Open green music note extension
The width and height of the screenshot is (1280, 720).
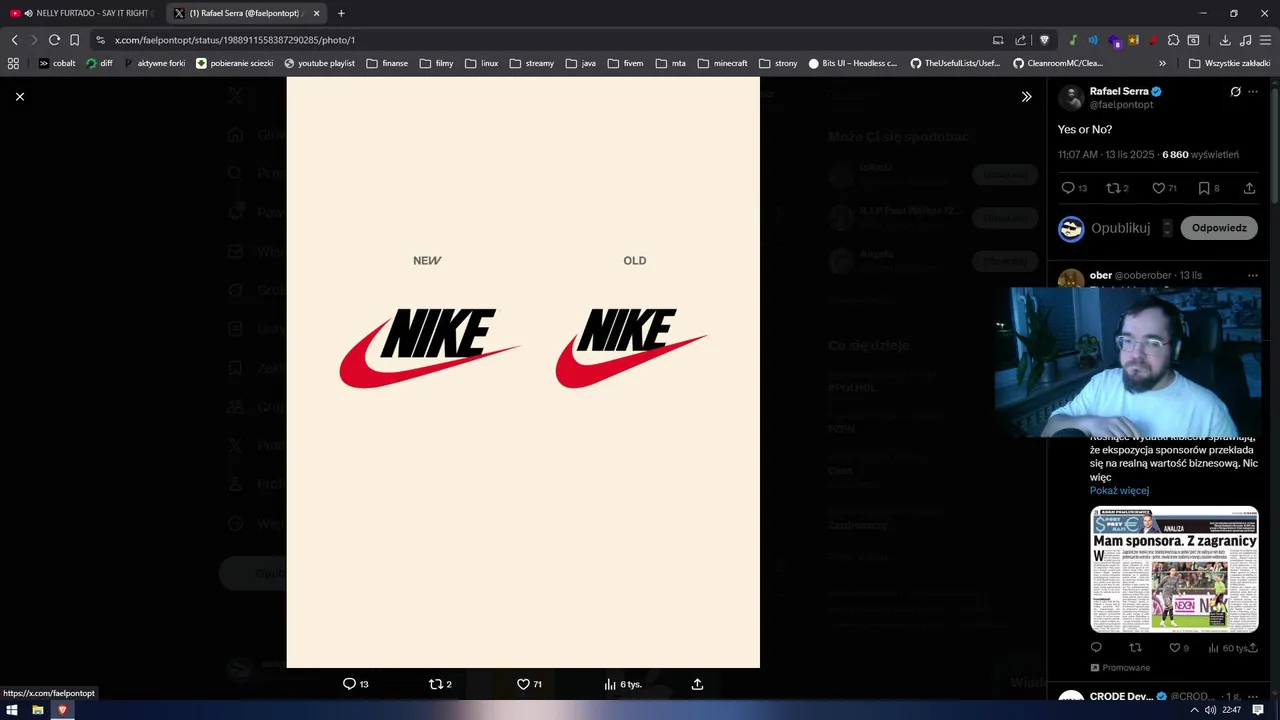[1073, 40]
